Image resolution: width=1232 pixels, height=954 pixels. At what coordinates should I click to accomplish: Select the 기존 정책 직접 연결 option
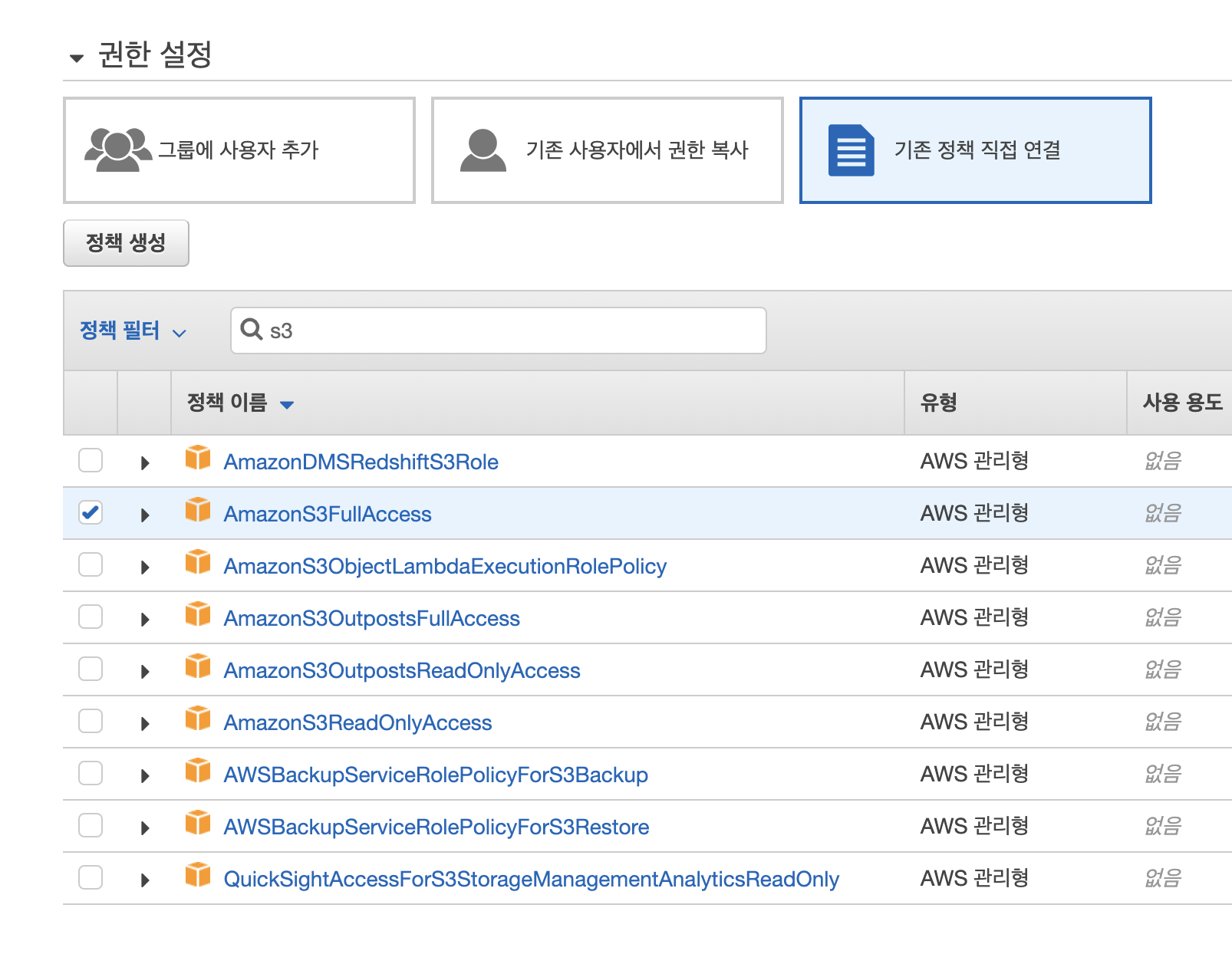tap(976, 150)
